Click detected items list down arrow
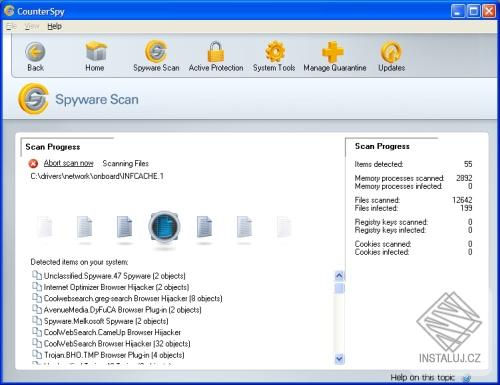 (x=339, y=359)
